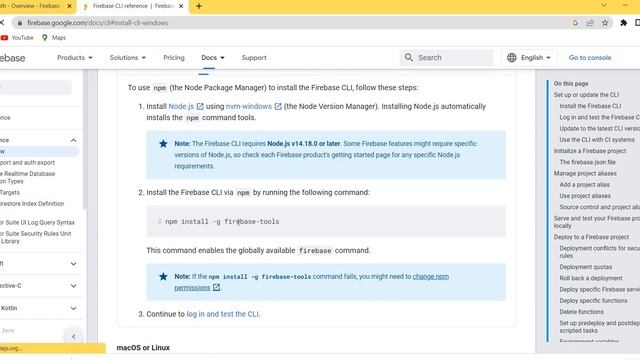The width and height of the screenshot is (640, 360).
Task: Open the log in and test the CLI link
Action: pos(222,314)
